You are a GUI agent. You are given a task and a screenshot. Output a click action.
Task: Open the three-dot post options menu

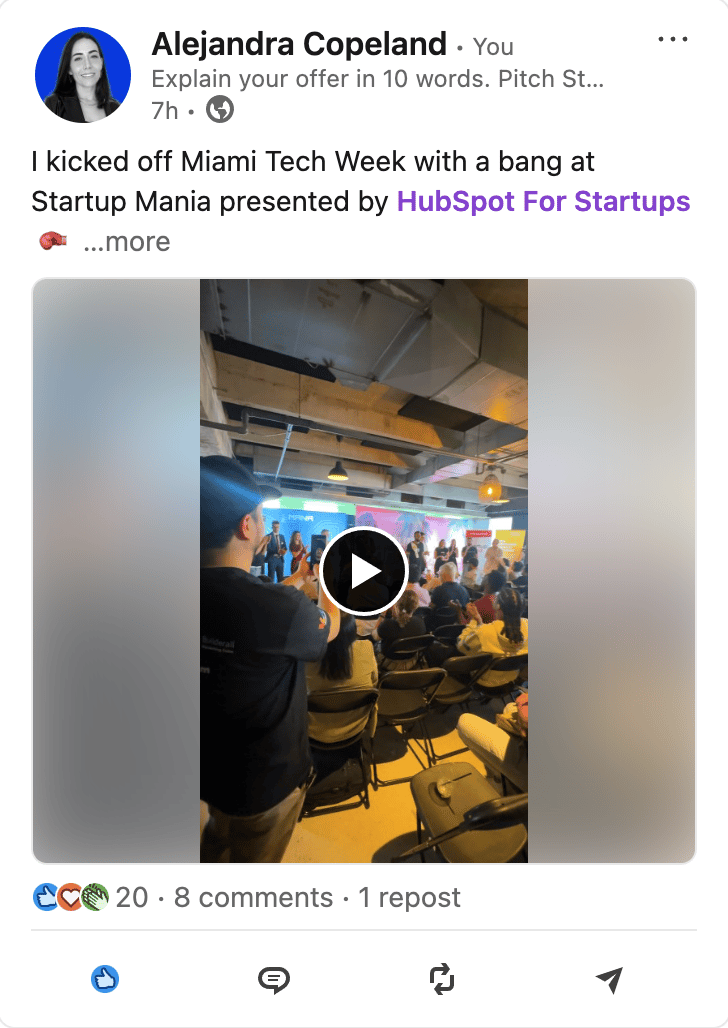click(673, 39)
